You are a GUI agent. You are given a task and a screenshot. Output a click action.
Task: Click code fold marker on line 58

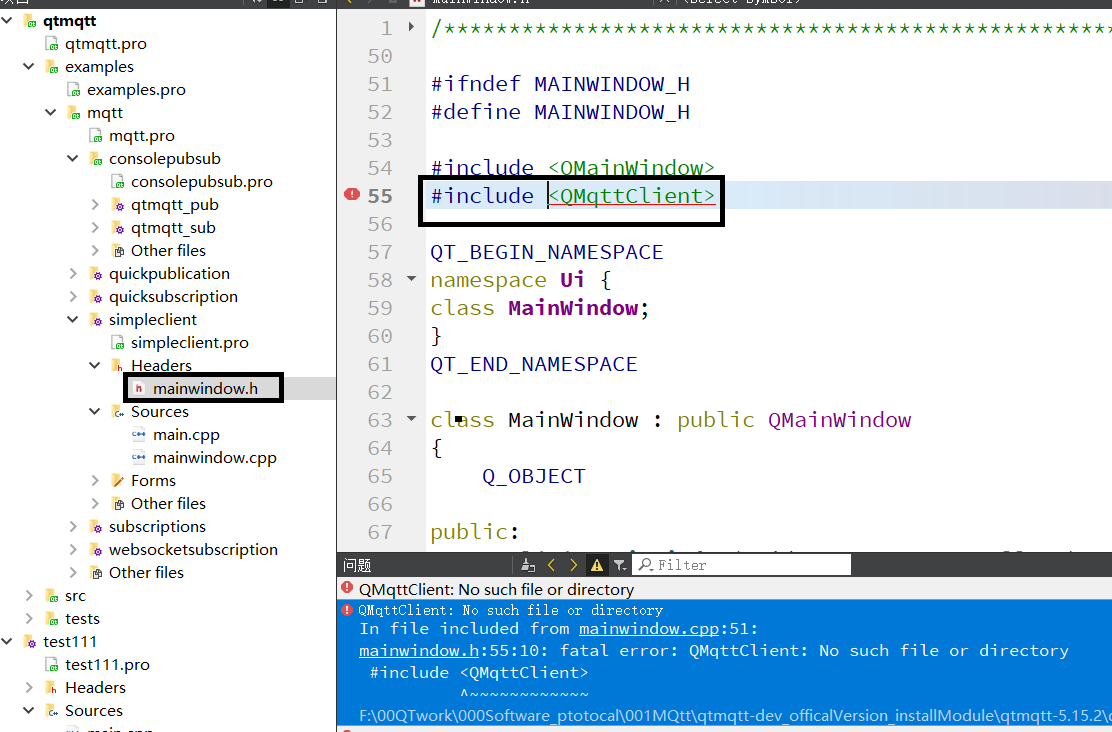click(410, 280)
